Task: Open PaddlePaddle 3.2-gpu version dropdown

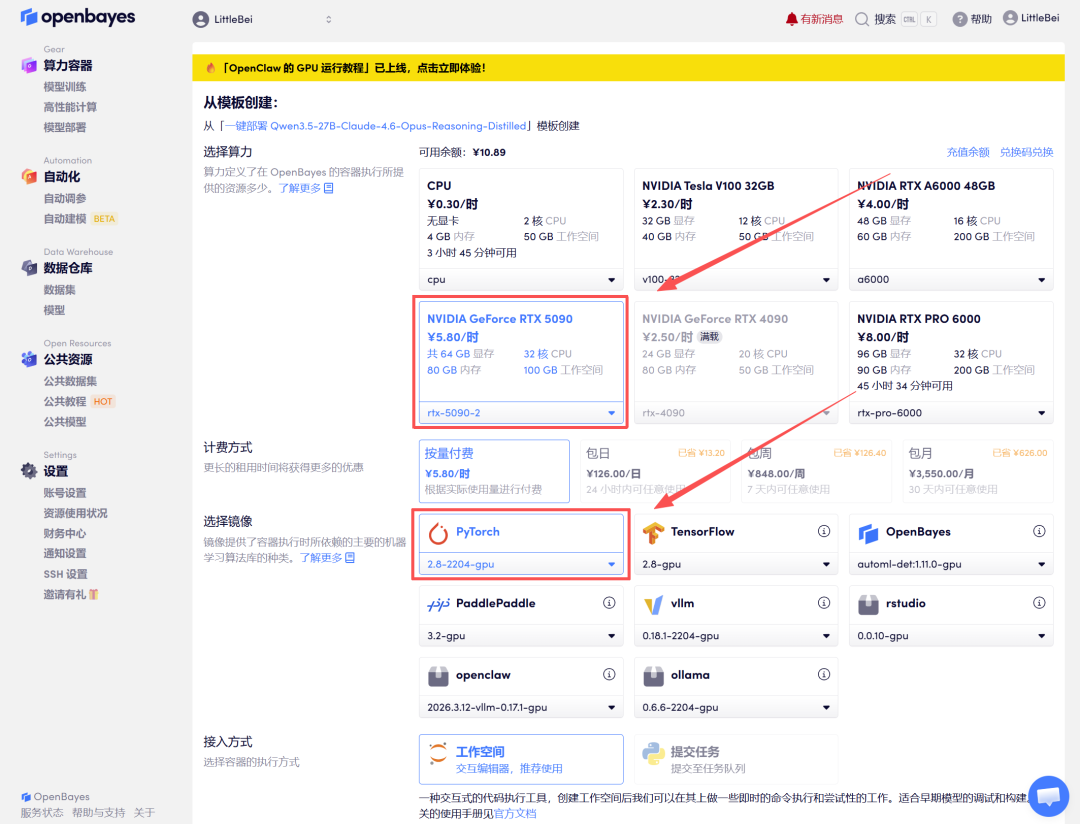Action: (521, 635)
